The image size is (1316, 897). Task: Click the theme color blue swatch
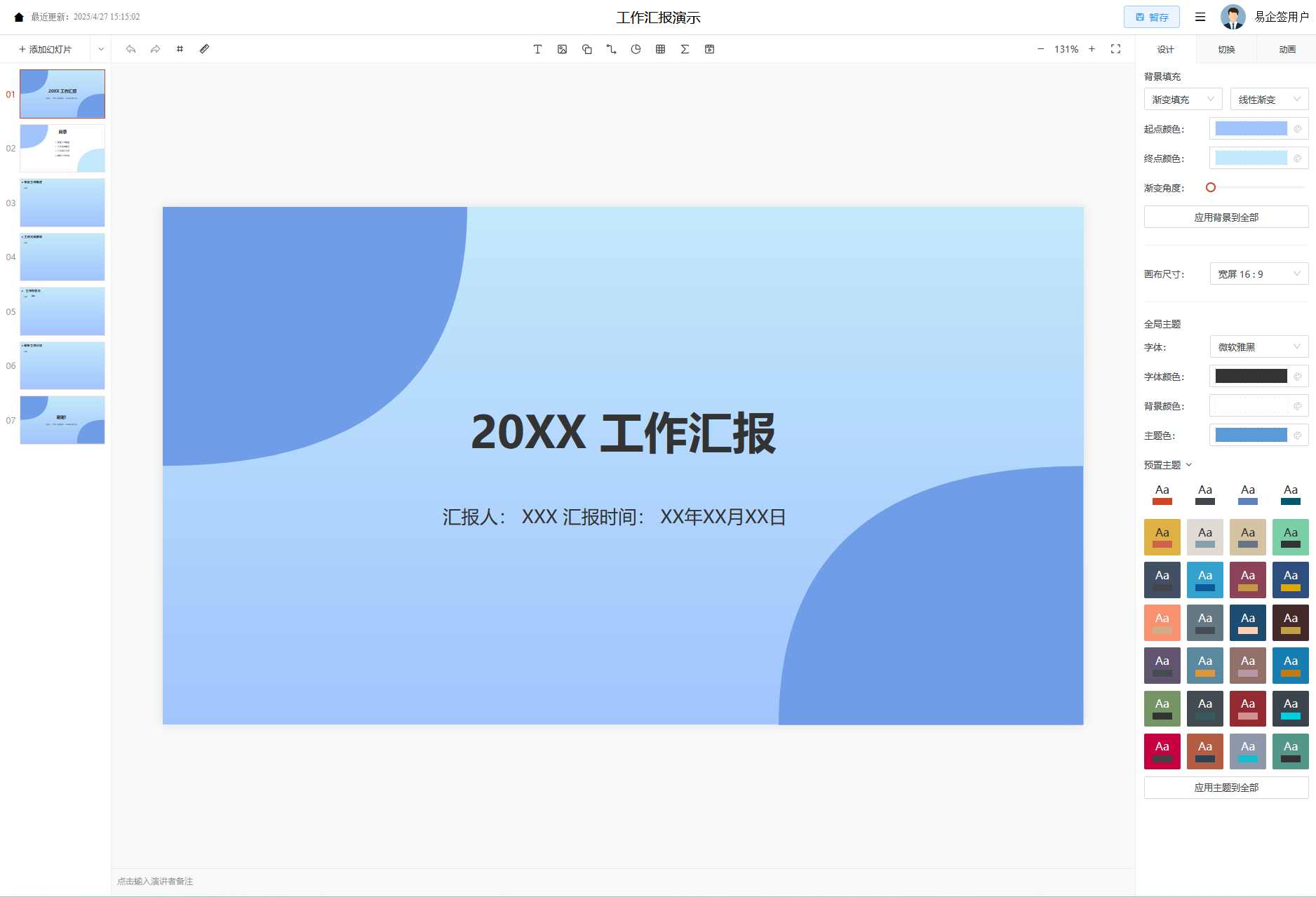[1251, 436]
